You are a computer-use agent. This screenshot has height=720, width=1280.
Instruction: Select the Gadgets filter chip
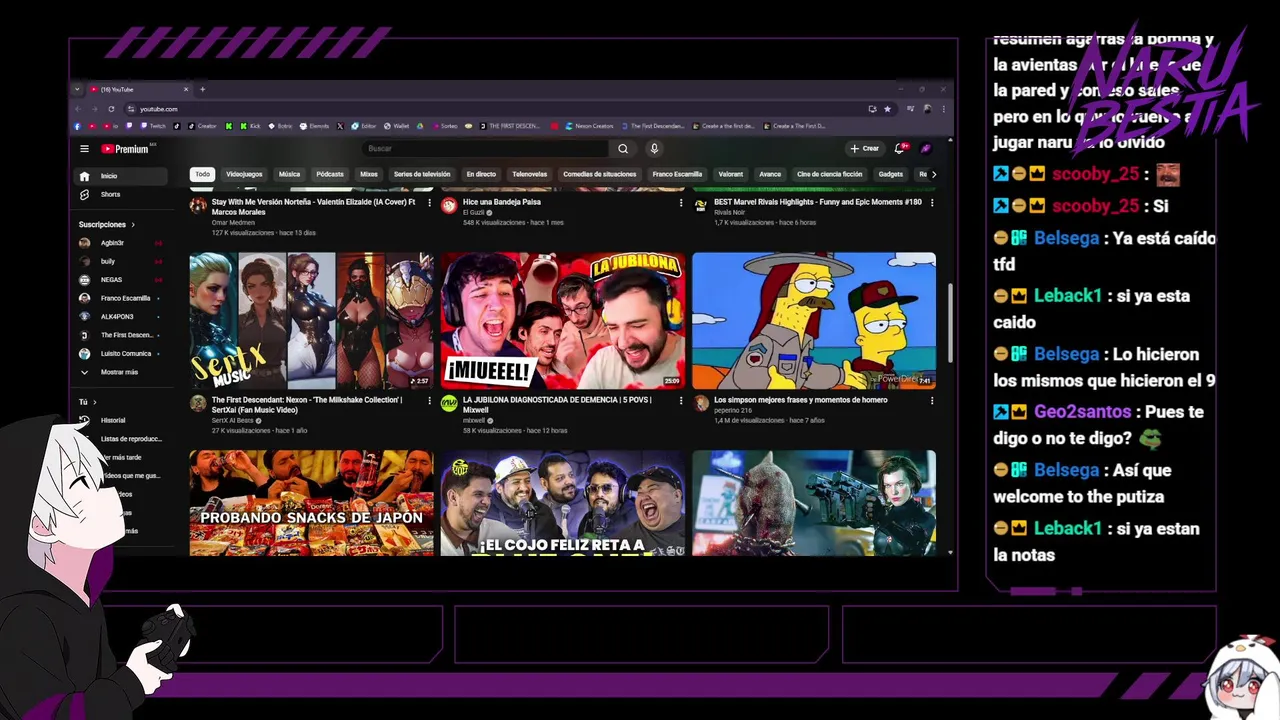click(891, 174)
